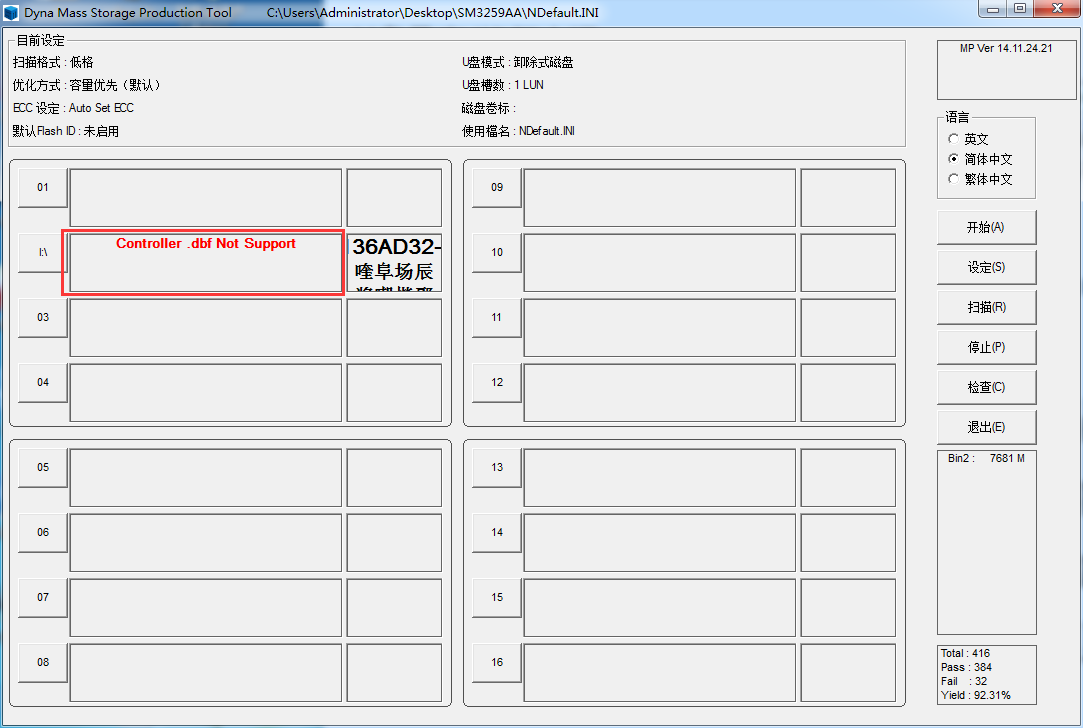The height and width of the screenshot is (728, 1083).
Task: Click port button 12
Action: point(497,382)
